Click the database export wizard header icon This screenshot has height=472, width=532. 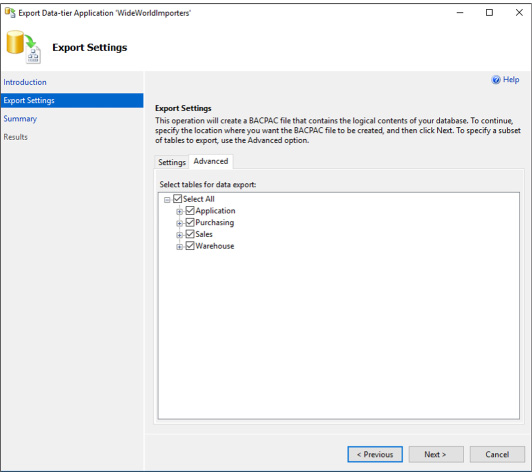[x=23, y=47]
